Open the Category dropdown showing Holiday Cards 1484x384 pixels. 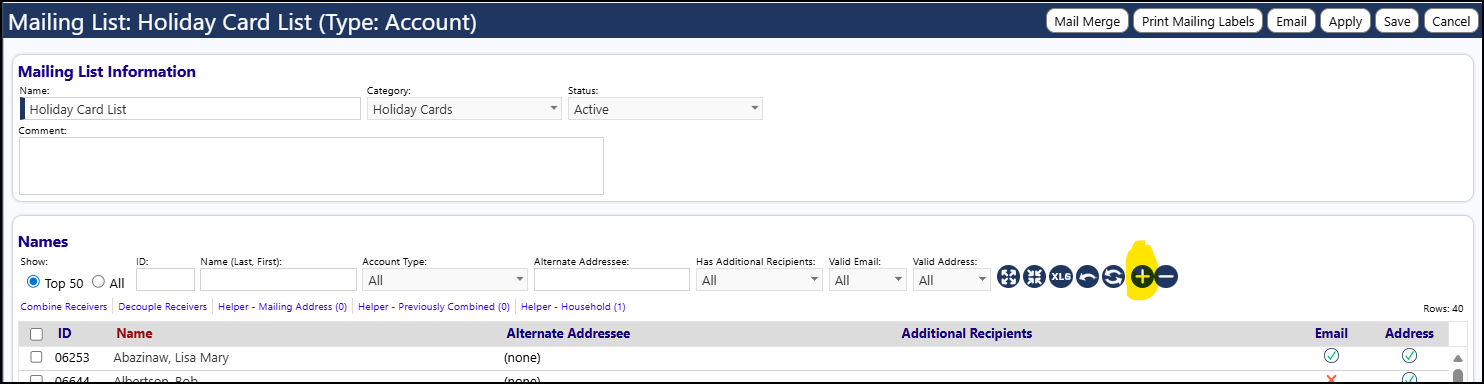464,109
